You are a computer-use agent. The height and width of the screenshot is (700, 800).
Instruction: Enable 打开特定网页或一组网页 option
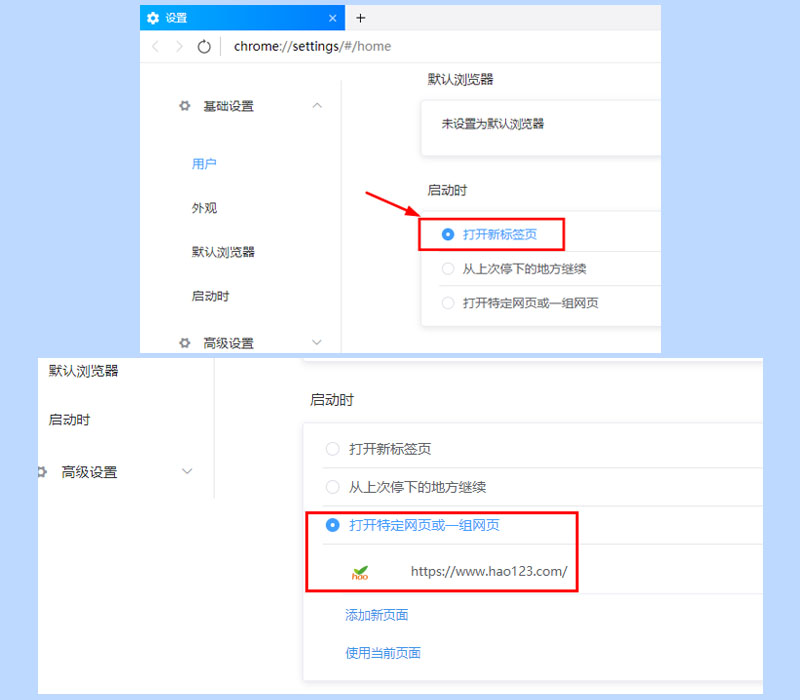[x=332, y=525]
